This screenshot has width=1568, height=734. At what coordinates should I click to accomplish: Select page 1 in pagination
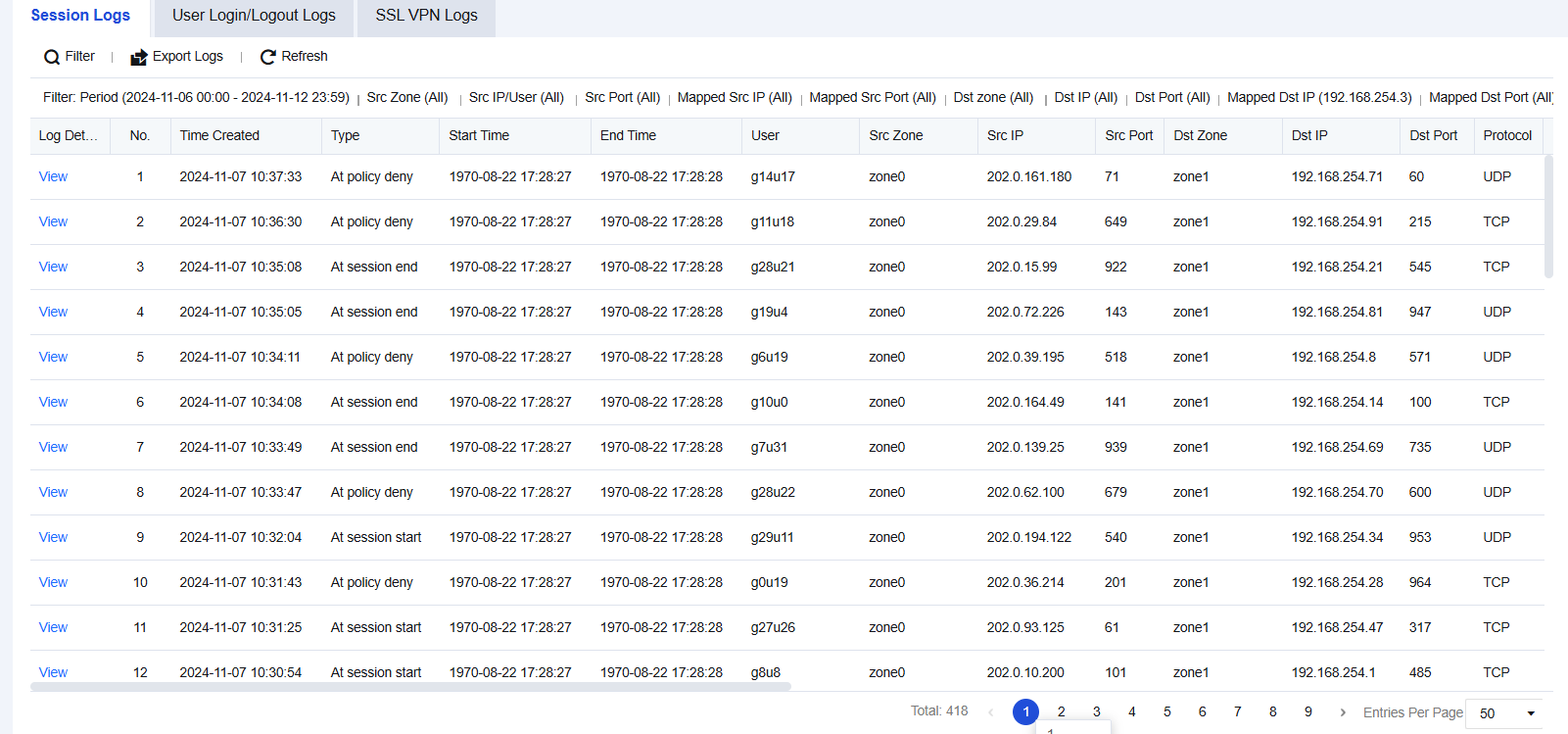pos(1025,712)
